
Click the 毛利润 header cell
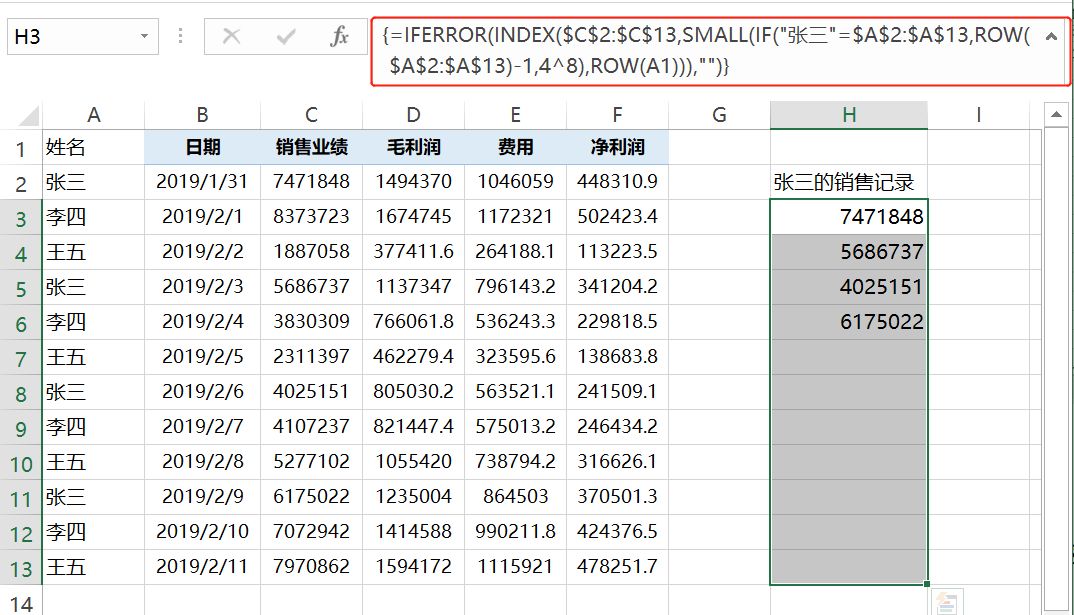[414, 147]
